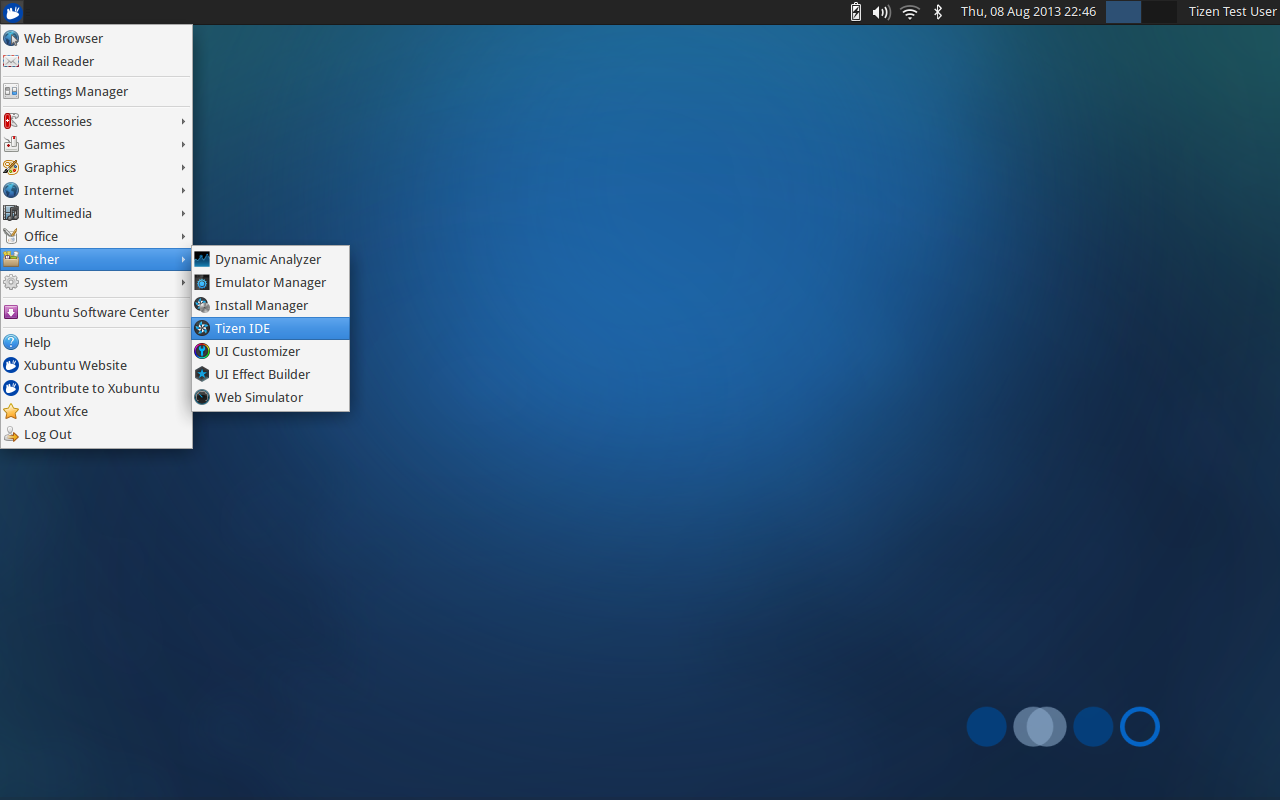Open Mail Reader

pos(96,61)
